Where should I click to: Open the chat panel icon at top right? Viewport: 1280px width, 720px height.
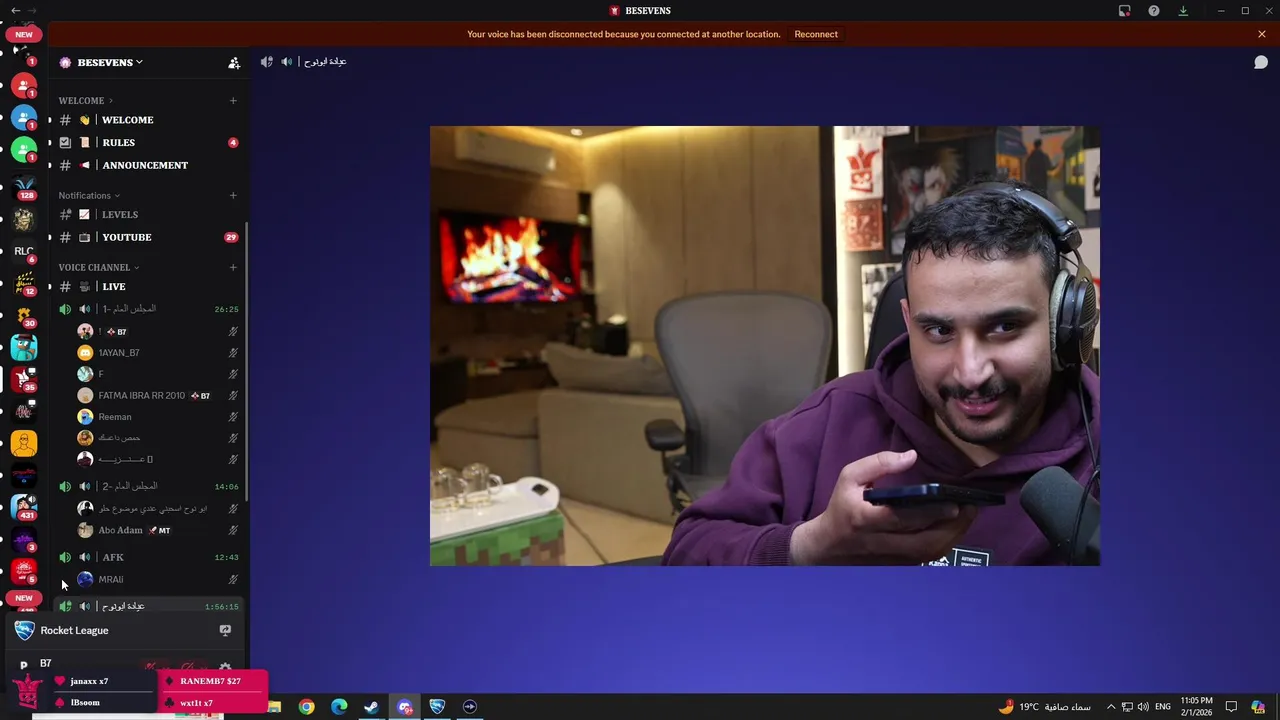[x=1261, y=62]
